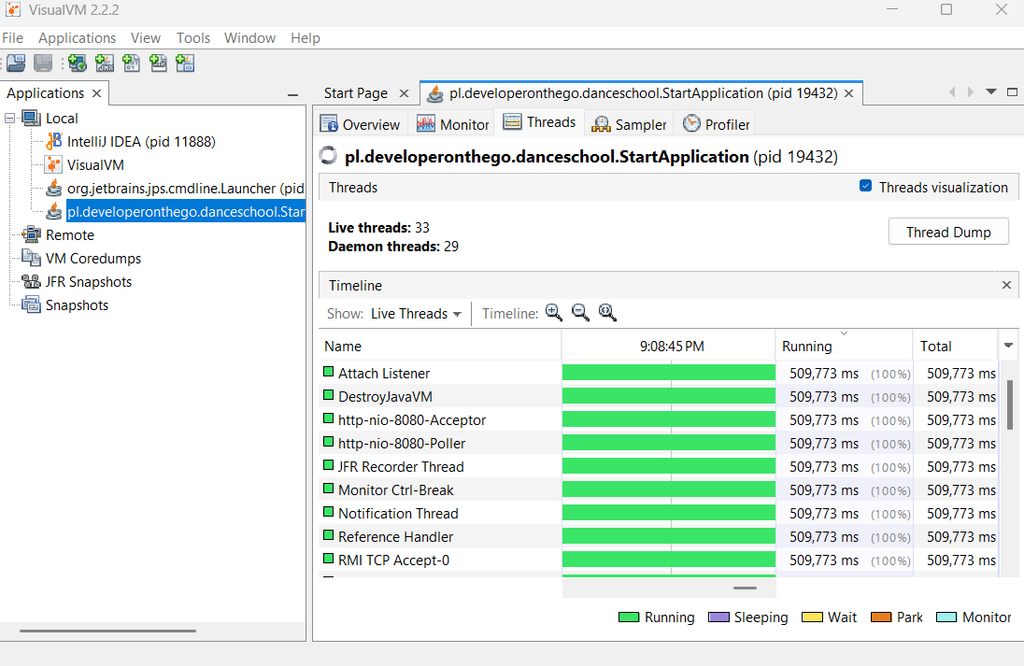The width and height of the screenshot is (1024, 666).
Task: Select the Snapshots node
Action: [x=77, y=306]
